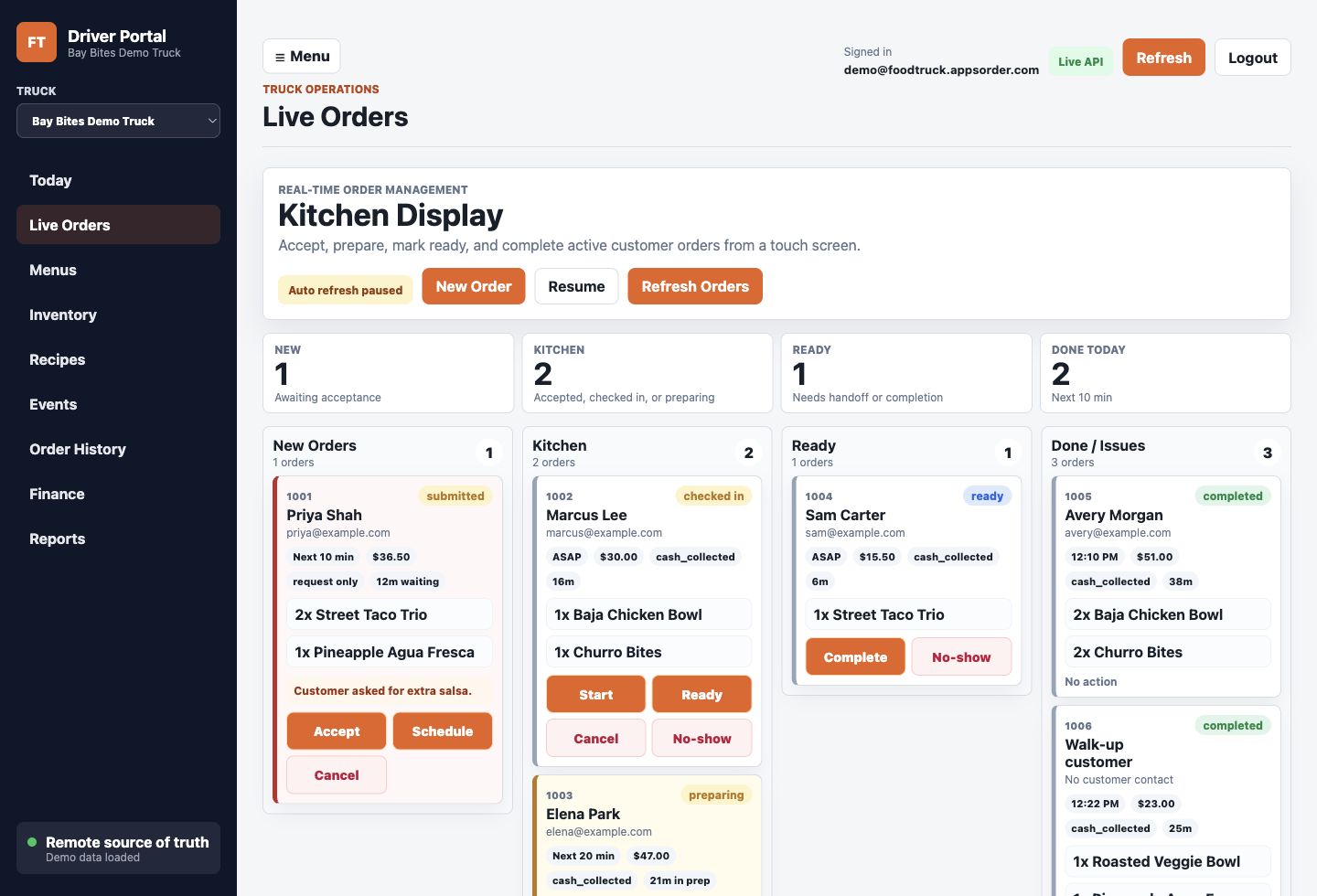
Task: Click the Elena Park order name
Action: (583, 814)
